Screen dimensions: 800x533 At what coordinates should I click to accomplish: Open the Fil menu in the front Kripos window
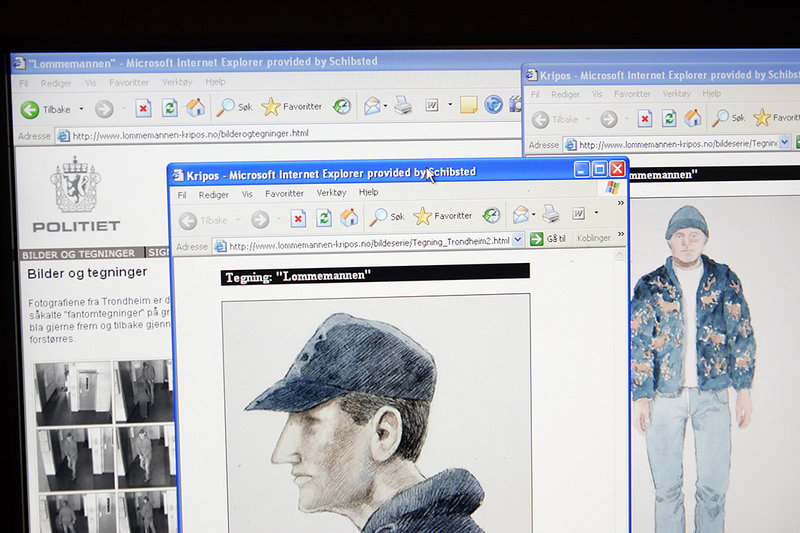point(182,195)
